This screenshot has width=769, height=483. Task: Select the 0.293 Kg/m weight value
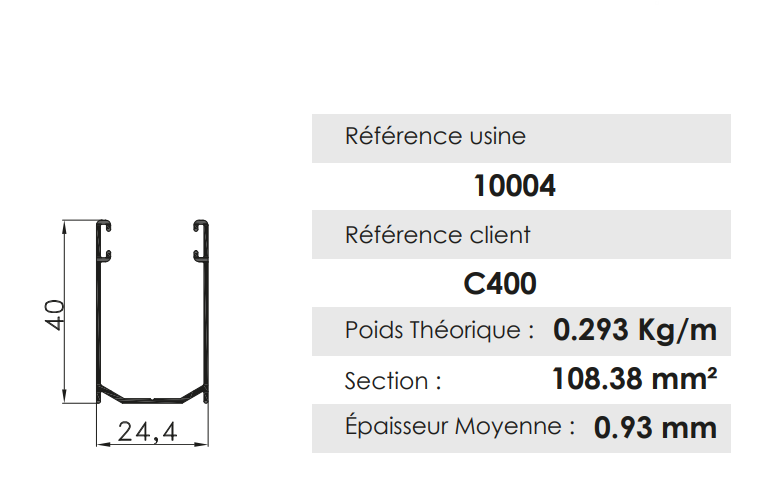(x=635, y=330)
